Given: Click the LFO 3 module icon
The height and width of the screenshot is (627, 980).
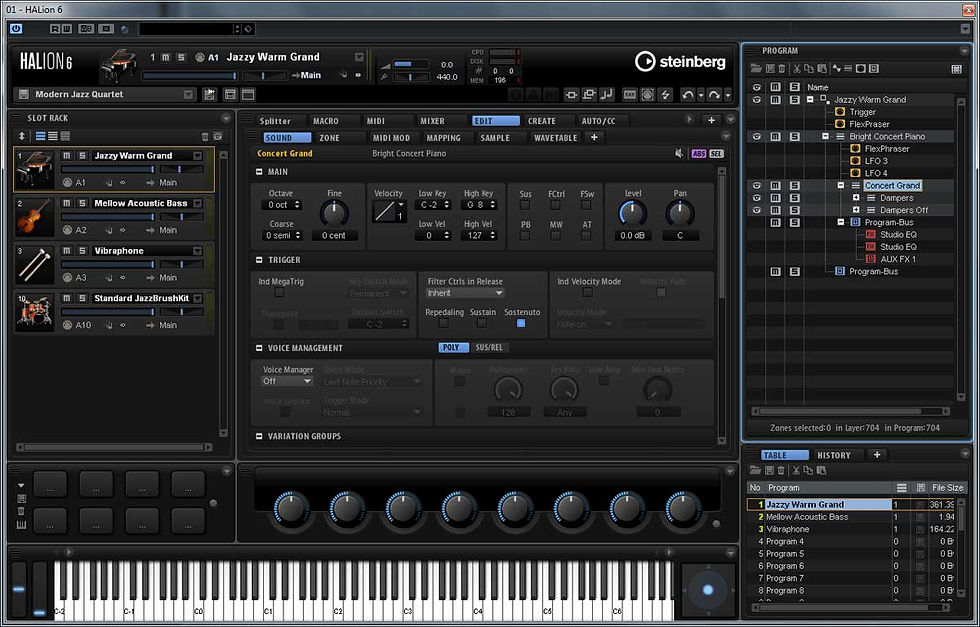Looking at the screenshot, I should click(856, 161).
